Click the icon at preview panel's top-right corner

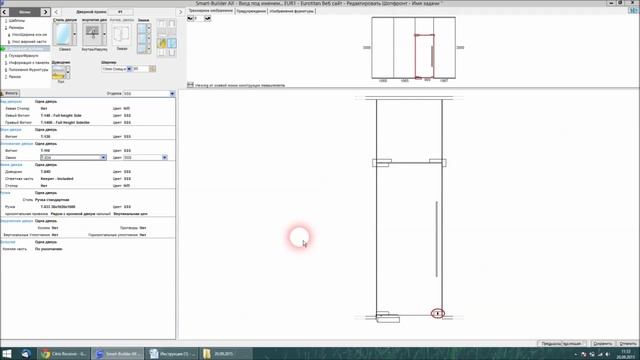tap(633, 11)
